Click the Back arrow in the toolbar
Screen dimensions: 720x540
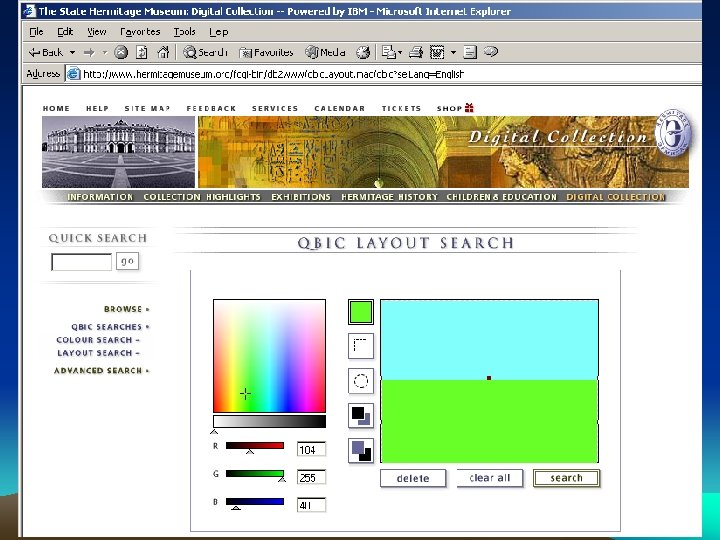click(x=45, y=52)
